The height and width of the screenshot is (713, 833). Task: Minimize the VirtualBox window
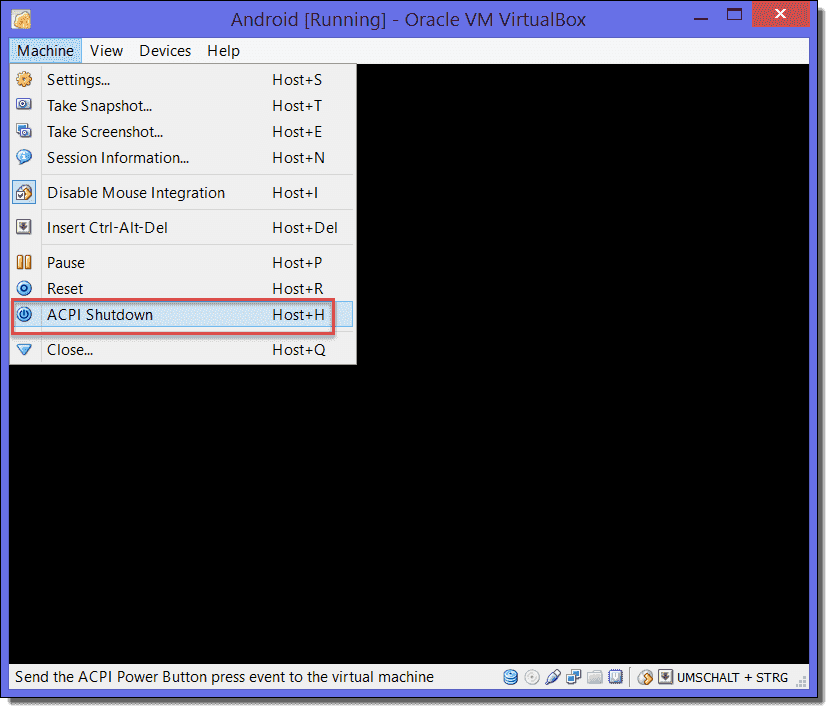click(x=703, y=18)
